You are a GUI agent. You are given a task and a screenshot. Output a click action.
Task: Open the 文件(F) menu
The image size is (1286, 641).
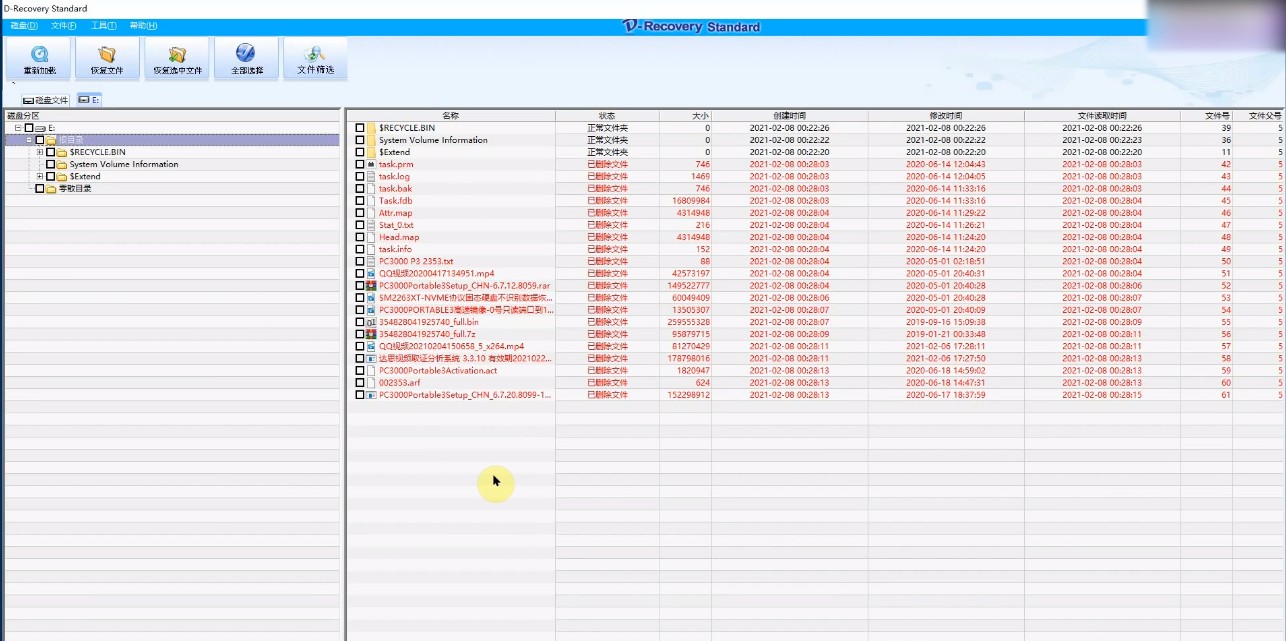coord(64,25)
